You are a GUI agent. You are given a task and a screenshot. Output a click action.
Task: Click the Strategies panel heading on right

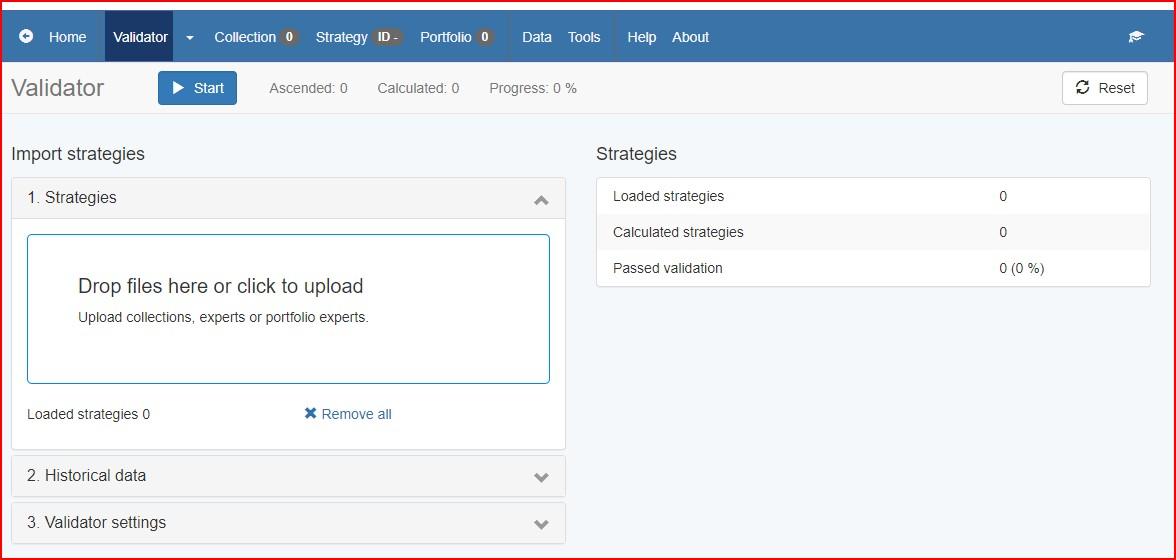click(x=636, y=154)
